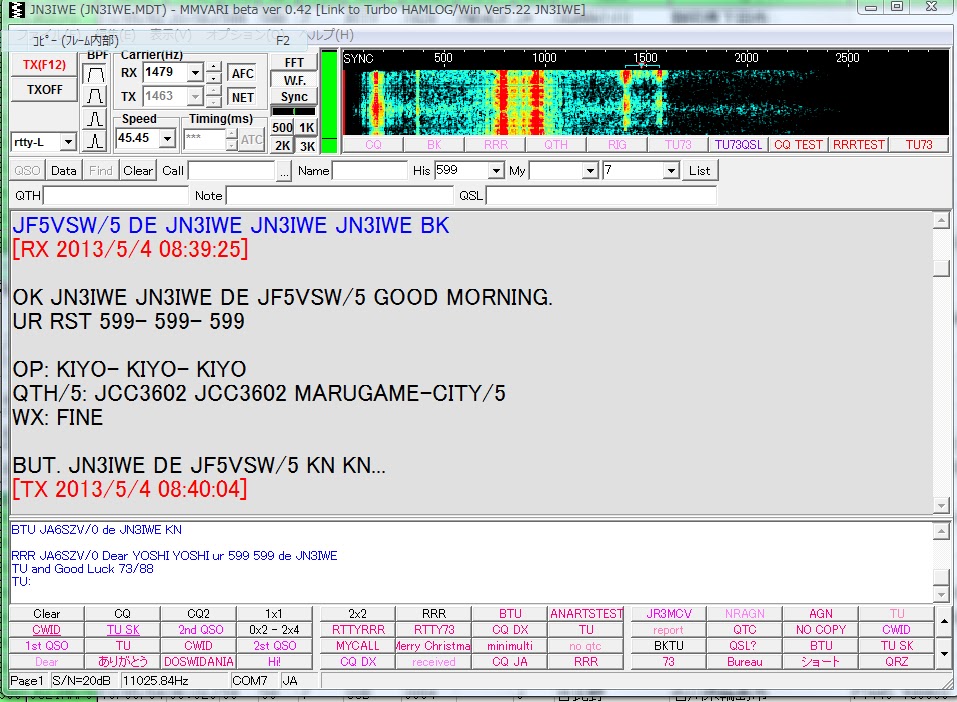Toggle TX with the TX(F12) button
Image resolution: width=957 pixels, height=702 pixels.
pos(44,65)
